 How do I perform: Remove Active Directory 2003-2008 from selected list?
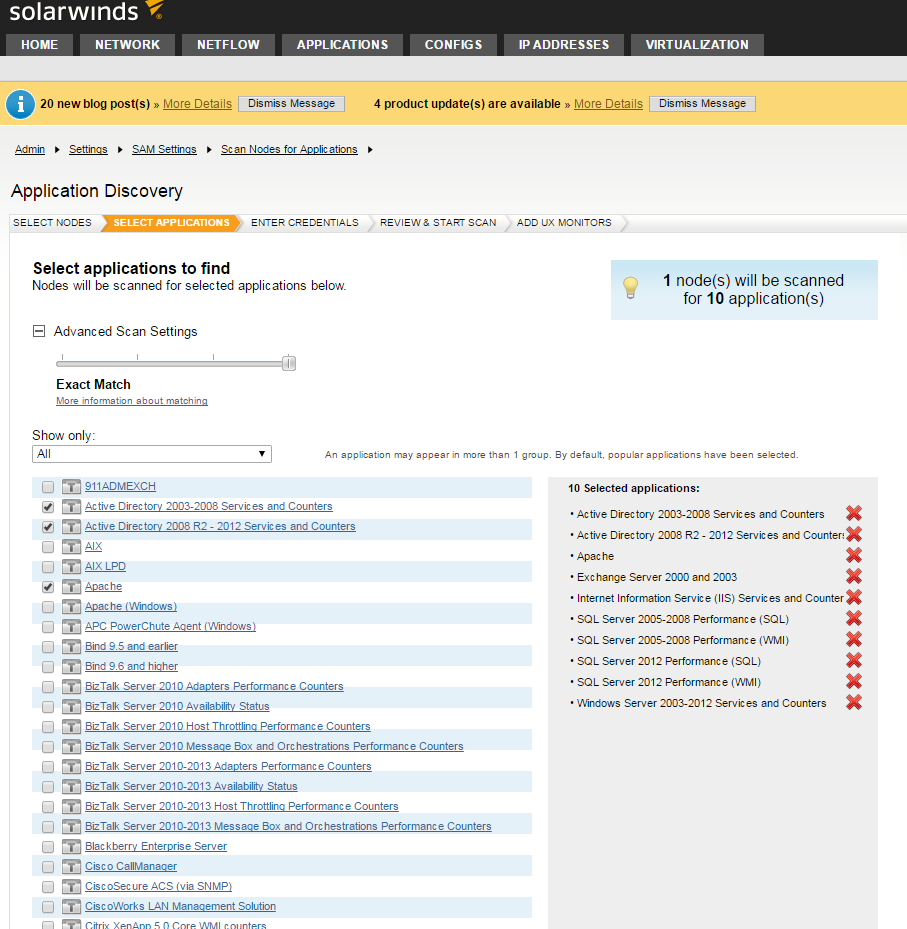coord(854,513)
